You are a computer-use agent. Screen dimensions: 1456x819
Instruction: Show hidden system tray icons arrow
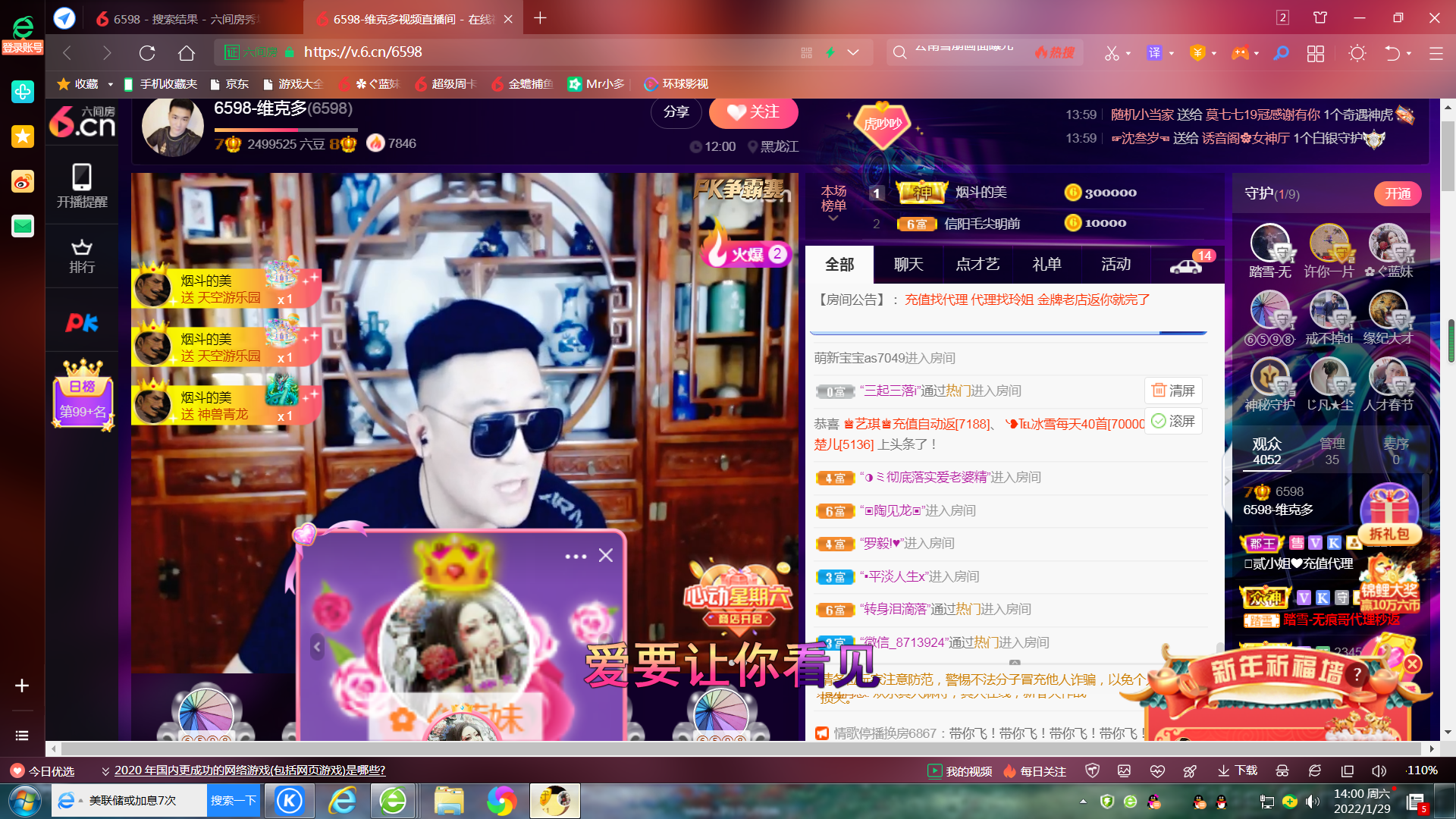[x=1083, y=802]
